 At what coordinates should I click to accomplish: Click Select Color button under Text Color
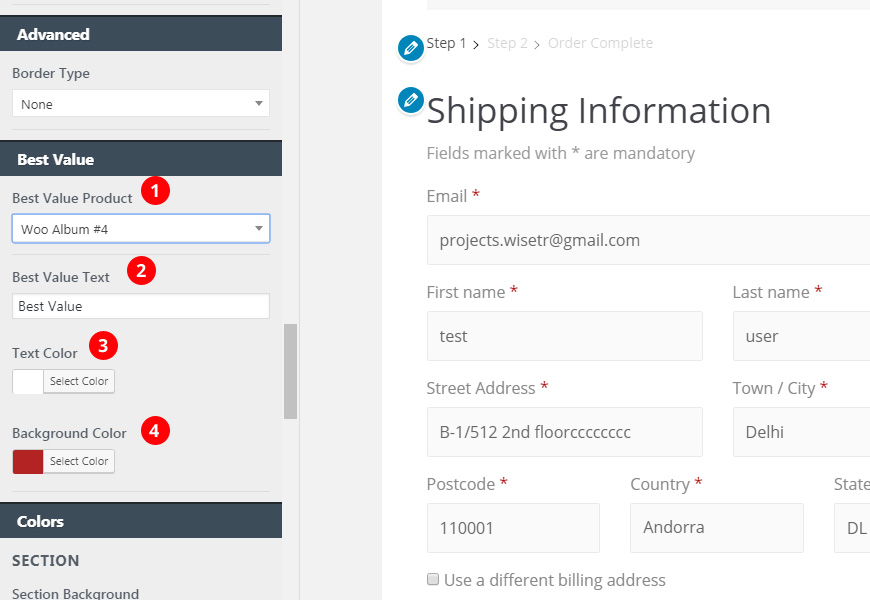(79, 381)
